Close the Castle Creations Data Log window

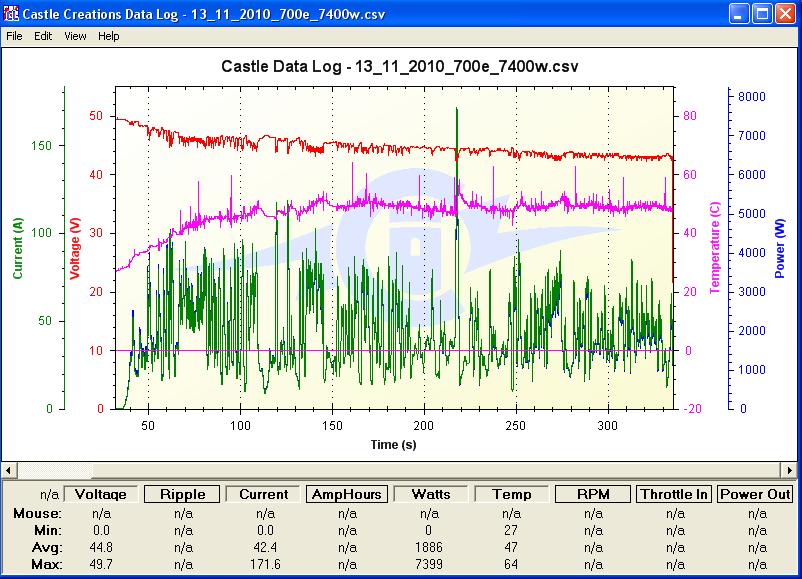coord(785,14)
